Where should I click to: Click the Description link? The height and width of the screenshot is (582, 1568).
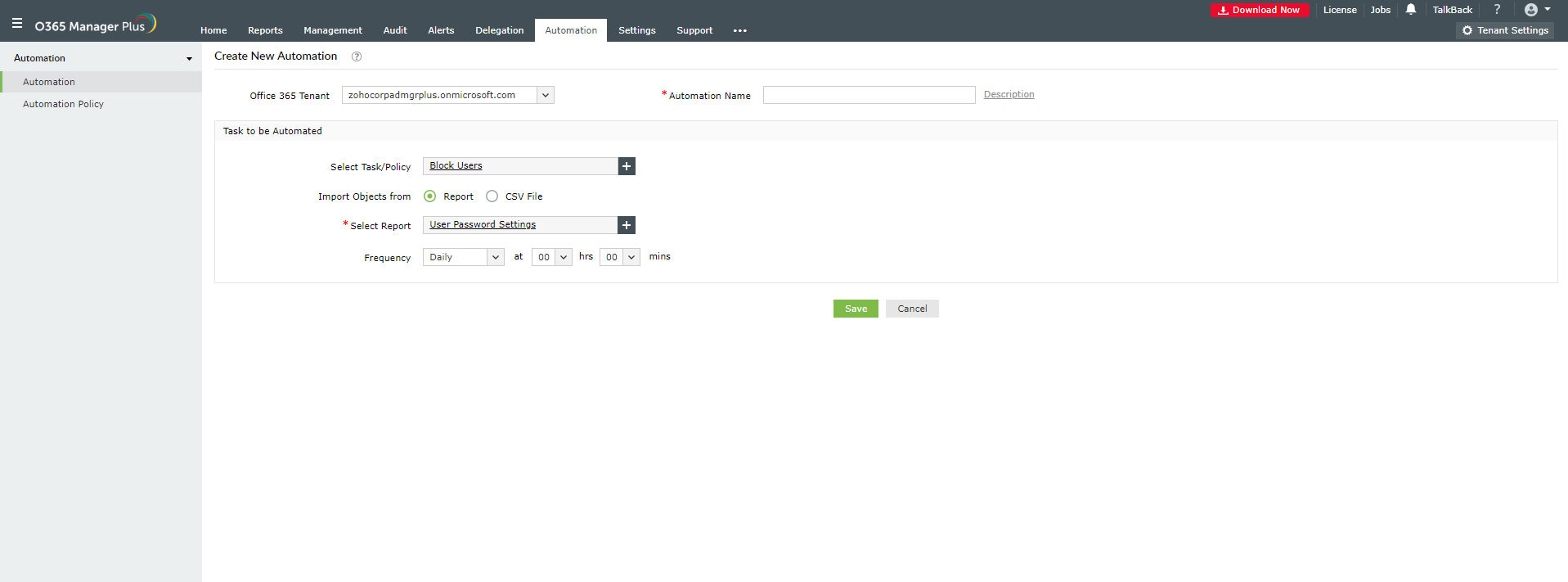[x=1009, y=94]
